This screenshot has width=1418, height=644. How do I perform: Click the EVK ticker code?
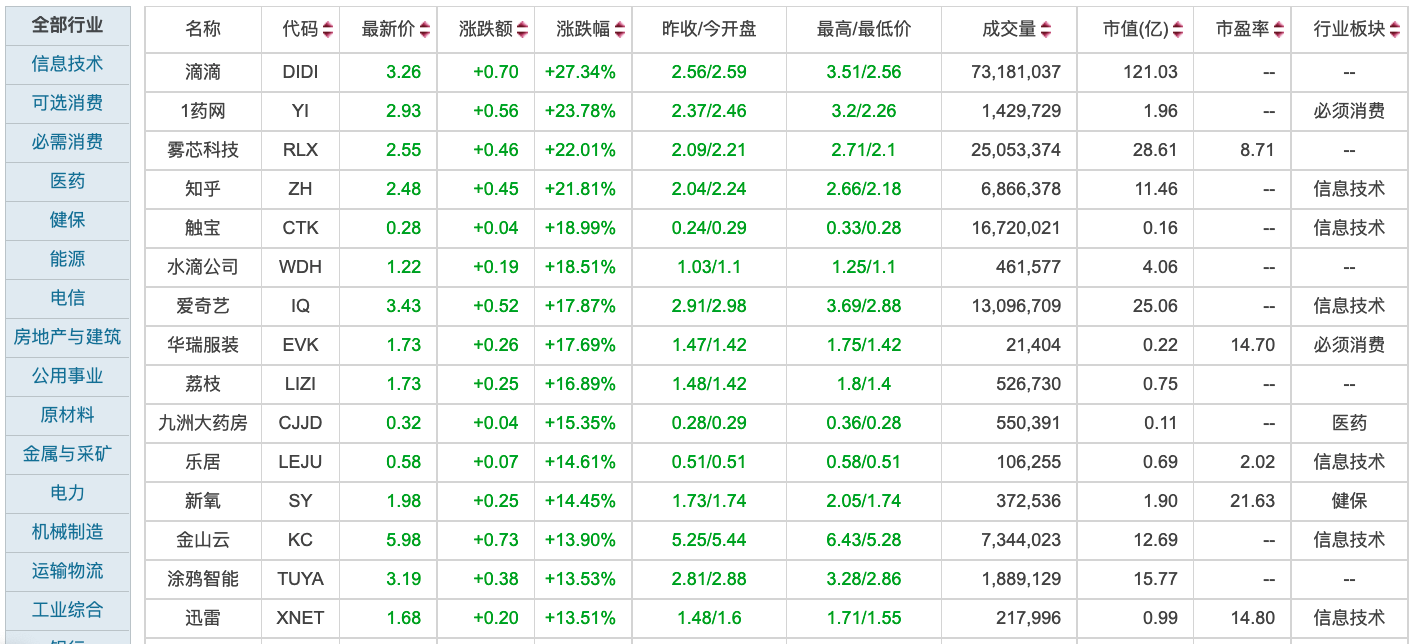301,345
